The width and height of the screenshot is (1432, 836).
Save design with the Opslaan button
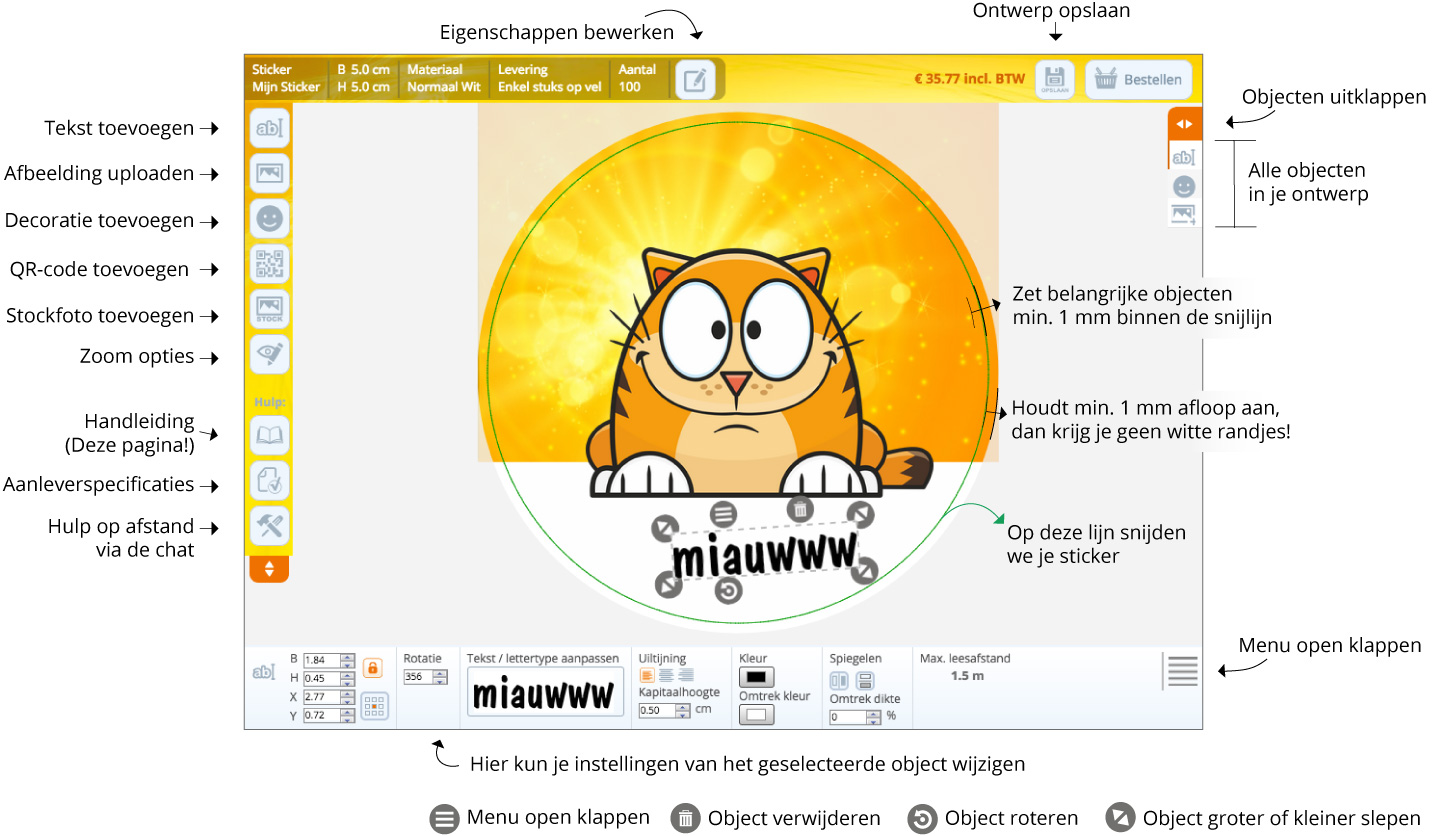(x=1054, y=80)
